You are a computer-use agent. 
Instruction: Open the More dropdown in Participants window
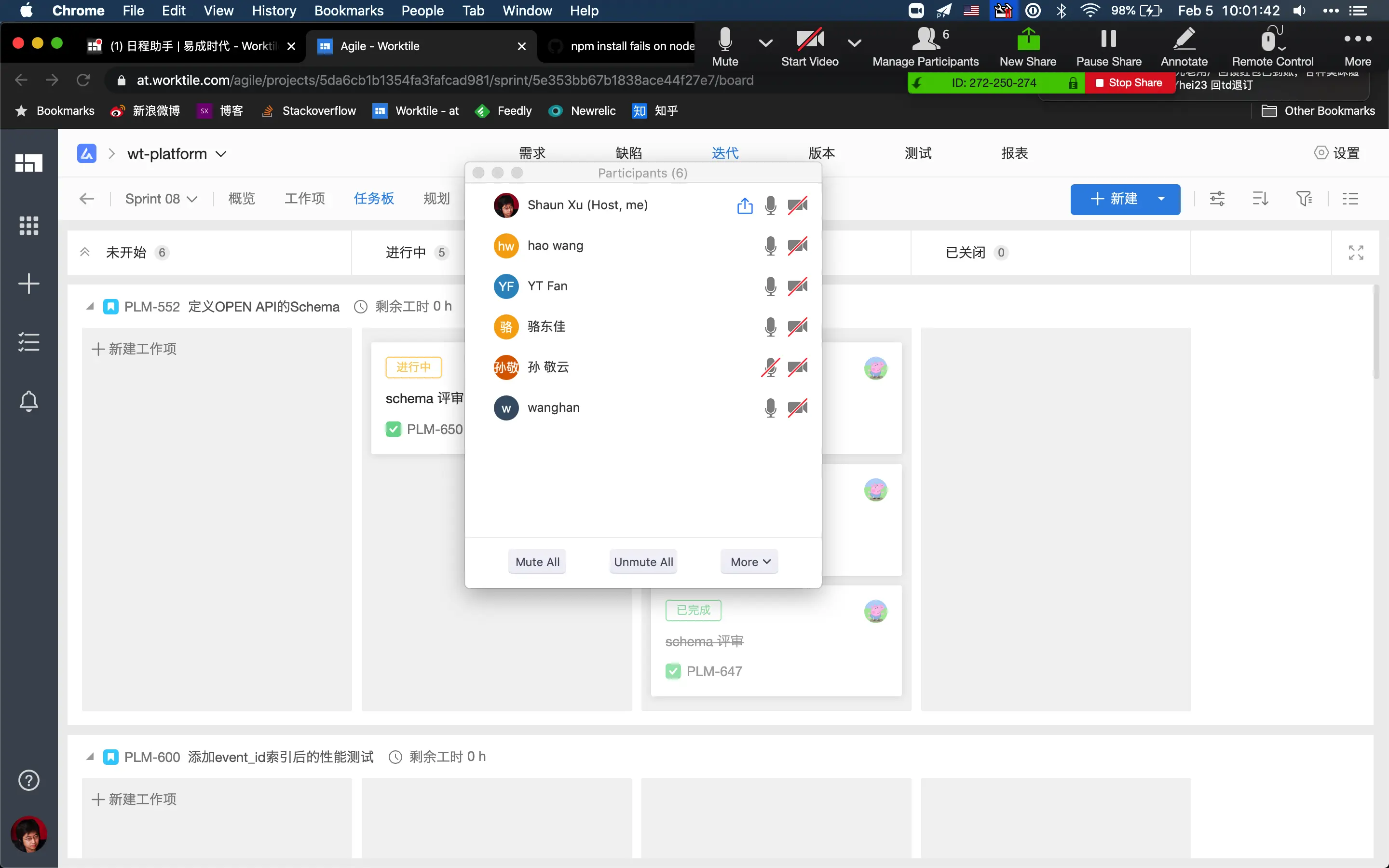click(x=749, y=562)
